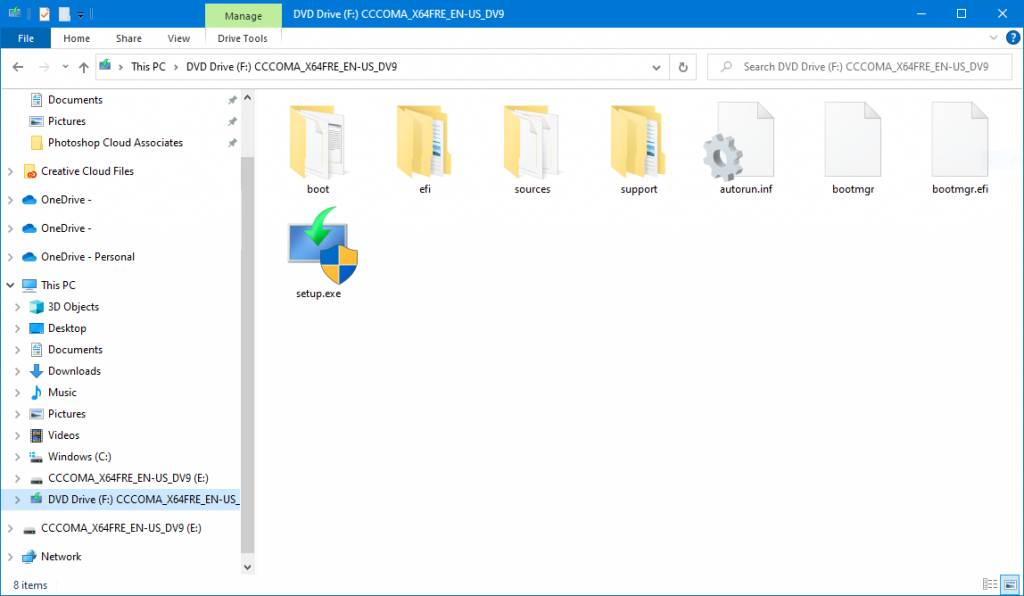Switch to Large icons view layout
1024x596 pixels.
[1010, 584]
